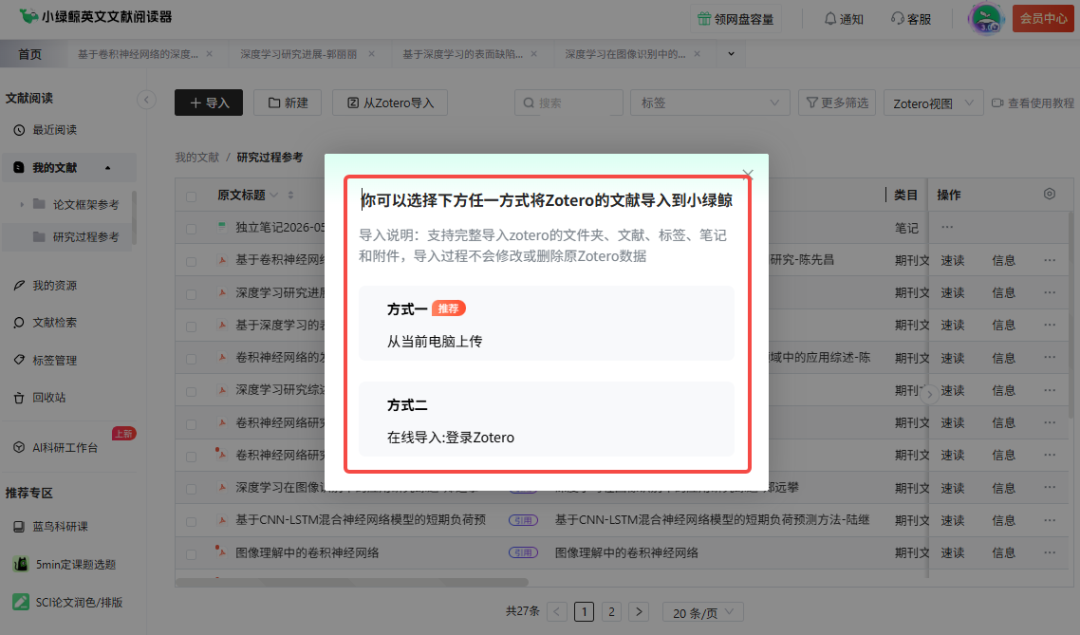Switch to the 基于深度学习的表面缺陷 tab
Screen dimensions: 1080x635
[x=462, y=54]
